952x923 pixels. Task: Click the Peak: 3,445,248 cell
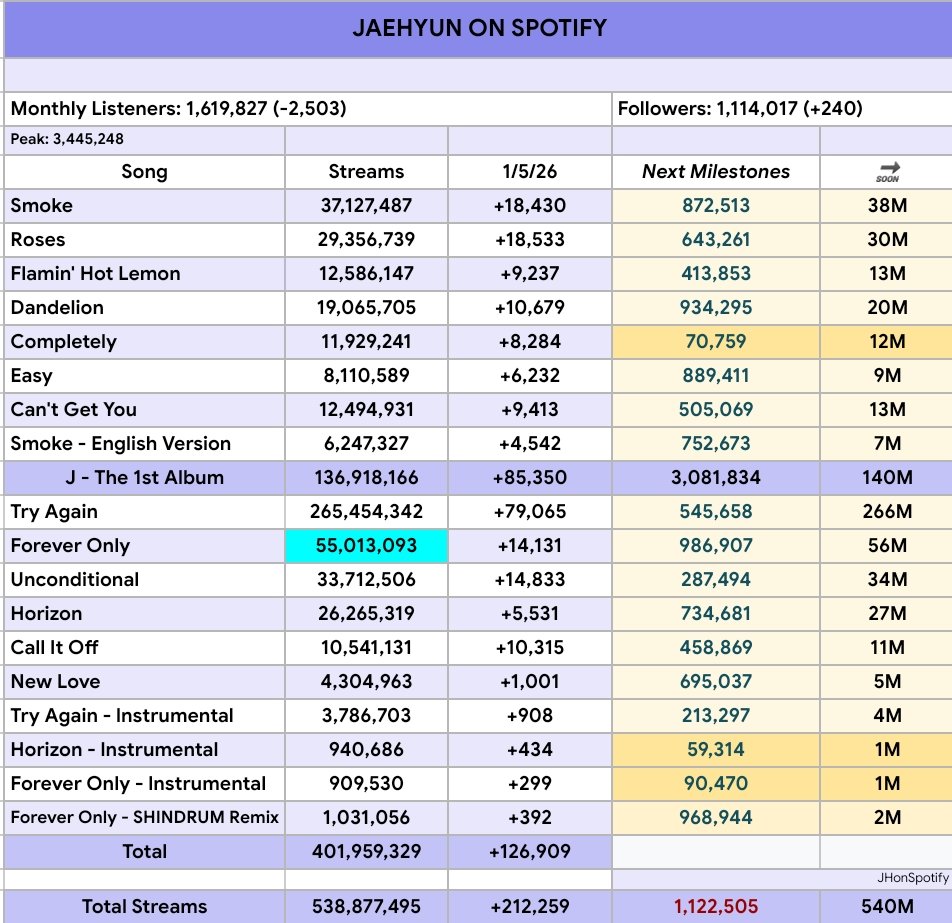pos(144,140)
